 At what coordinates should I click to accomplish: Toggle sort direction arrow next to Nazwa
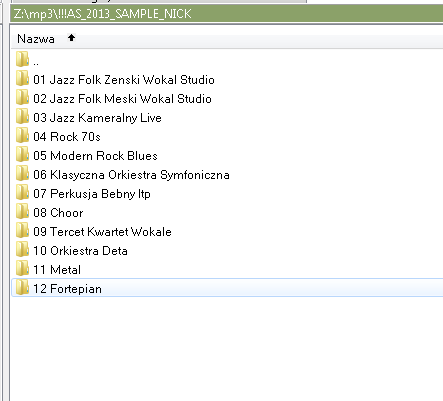(71, 38)
